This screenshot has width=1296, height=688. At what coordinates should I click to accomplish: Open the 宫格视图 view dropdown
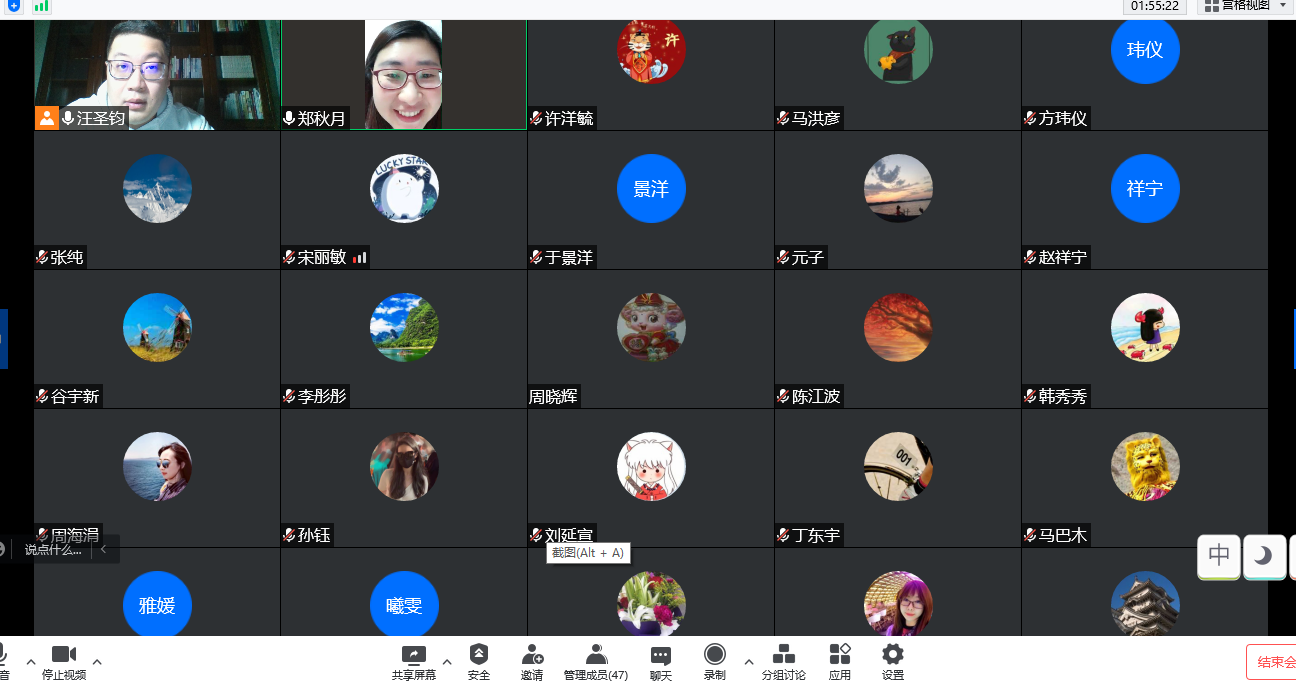pos(1246,6)
